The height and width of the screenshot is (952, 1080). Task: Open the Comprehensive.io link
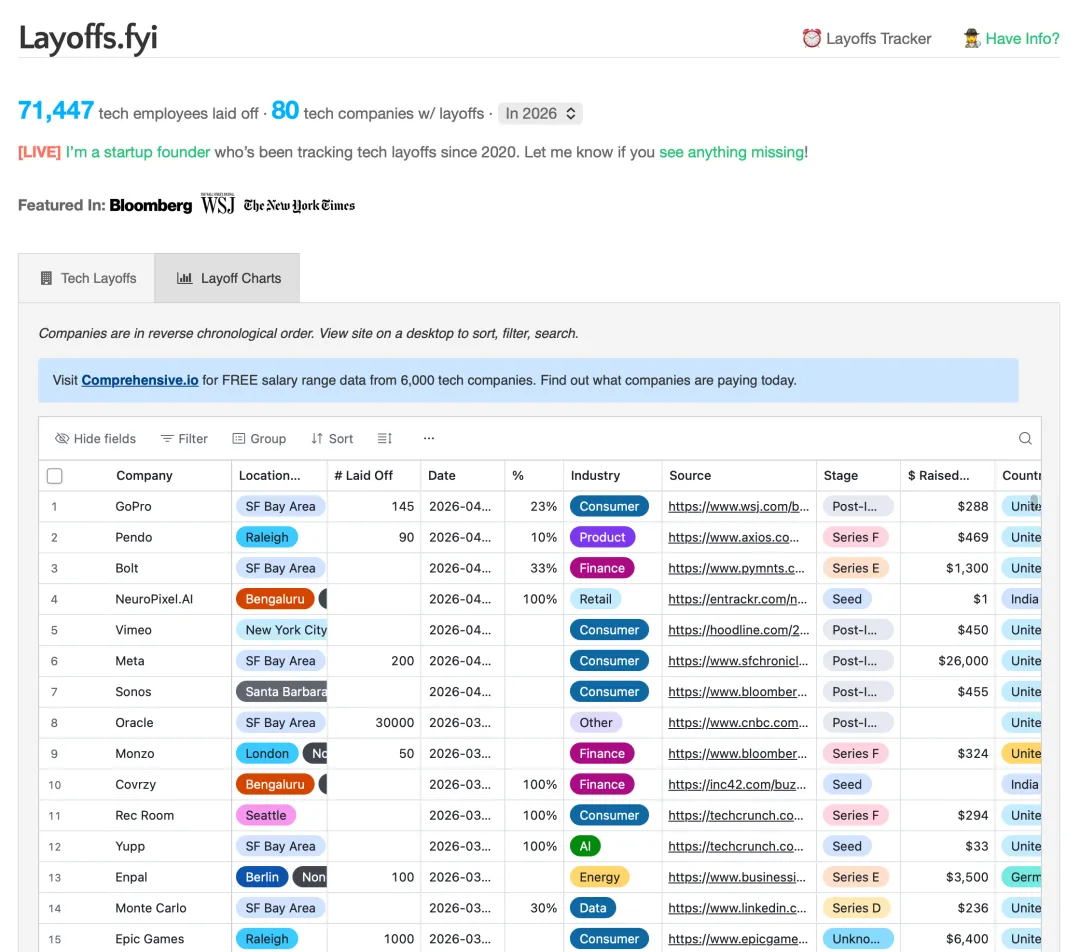pyautogui.click(x=140, y=380)
